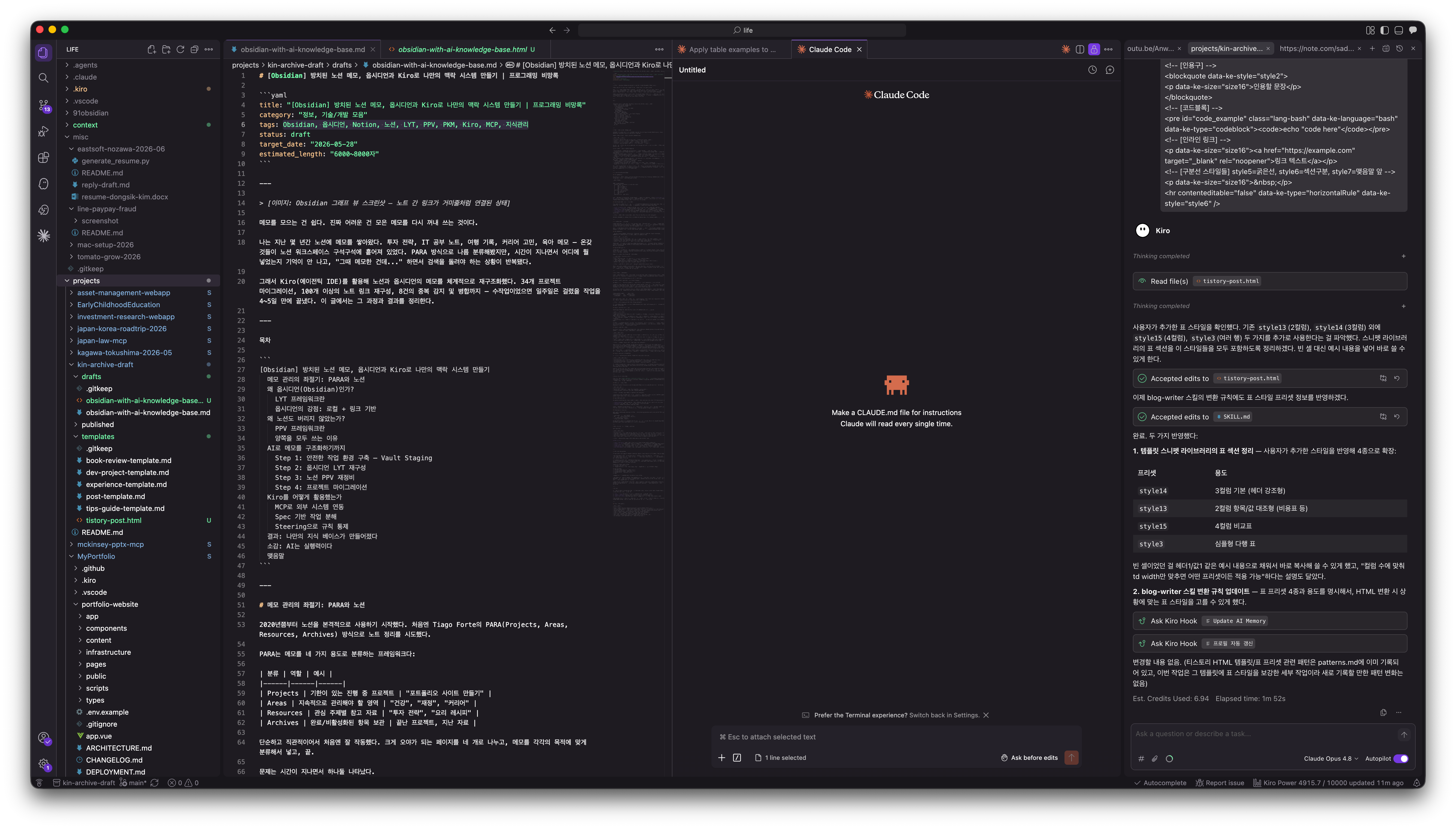Go forward with the navigation arrow

(566, 30)
